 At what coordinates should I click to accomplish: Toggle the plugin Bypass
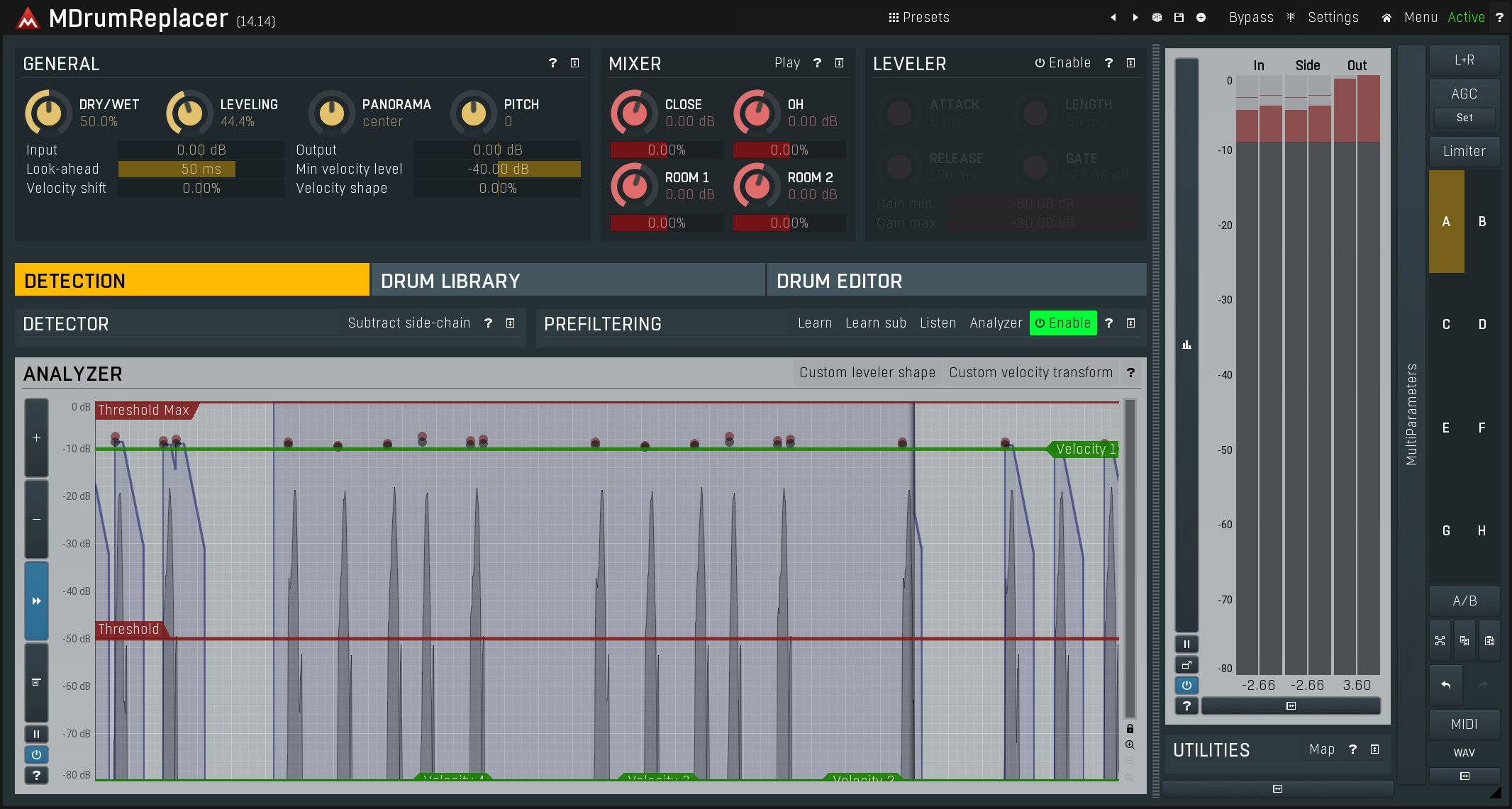[x=1250, y=18]
